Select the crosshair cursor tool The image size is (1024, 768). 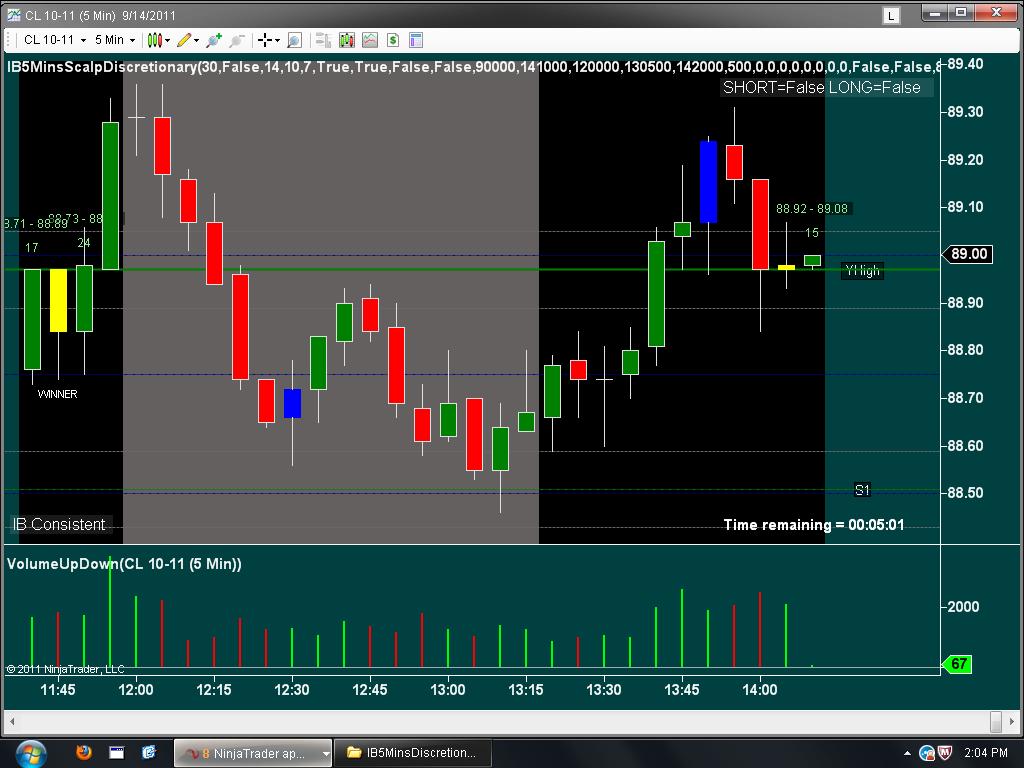pos(264,40)
